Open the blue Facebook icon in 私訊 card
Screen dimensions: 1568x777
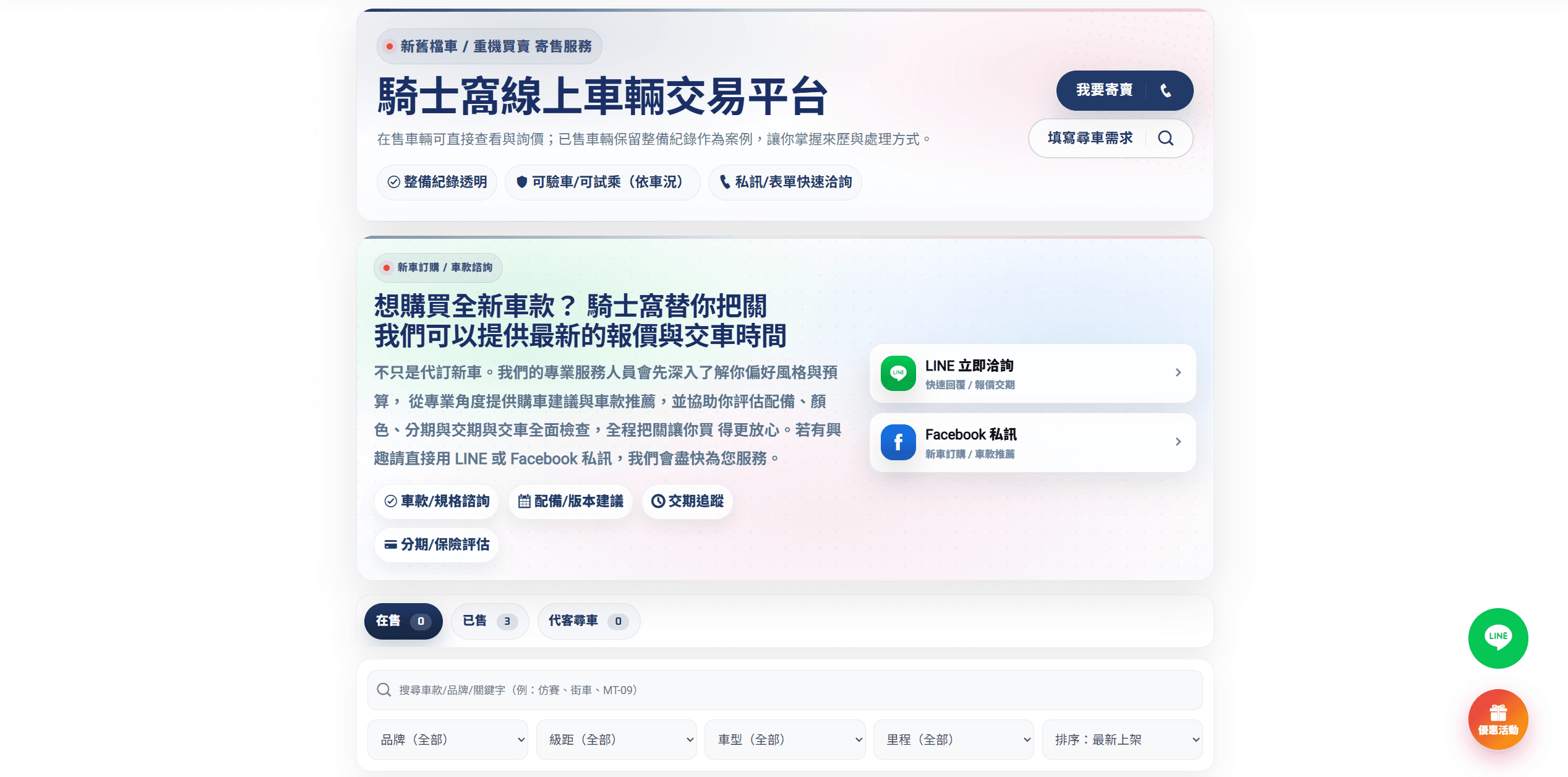(898, 442)
